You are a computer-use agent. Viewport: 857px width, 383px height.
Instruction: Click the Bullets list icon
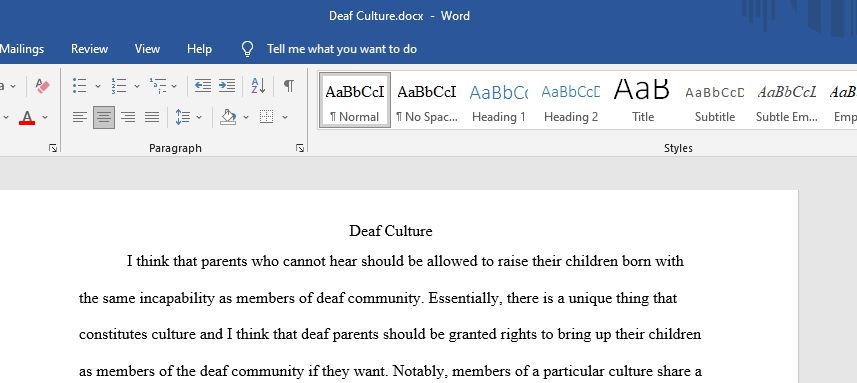pos(80,86)
